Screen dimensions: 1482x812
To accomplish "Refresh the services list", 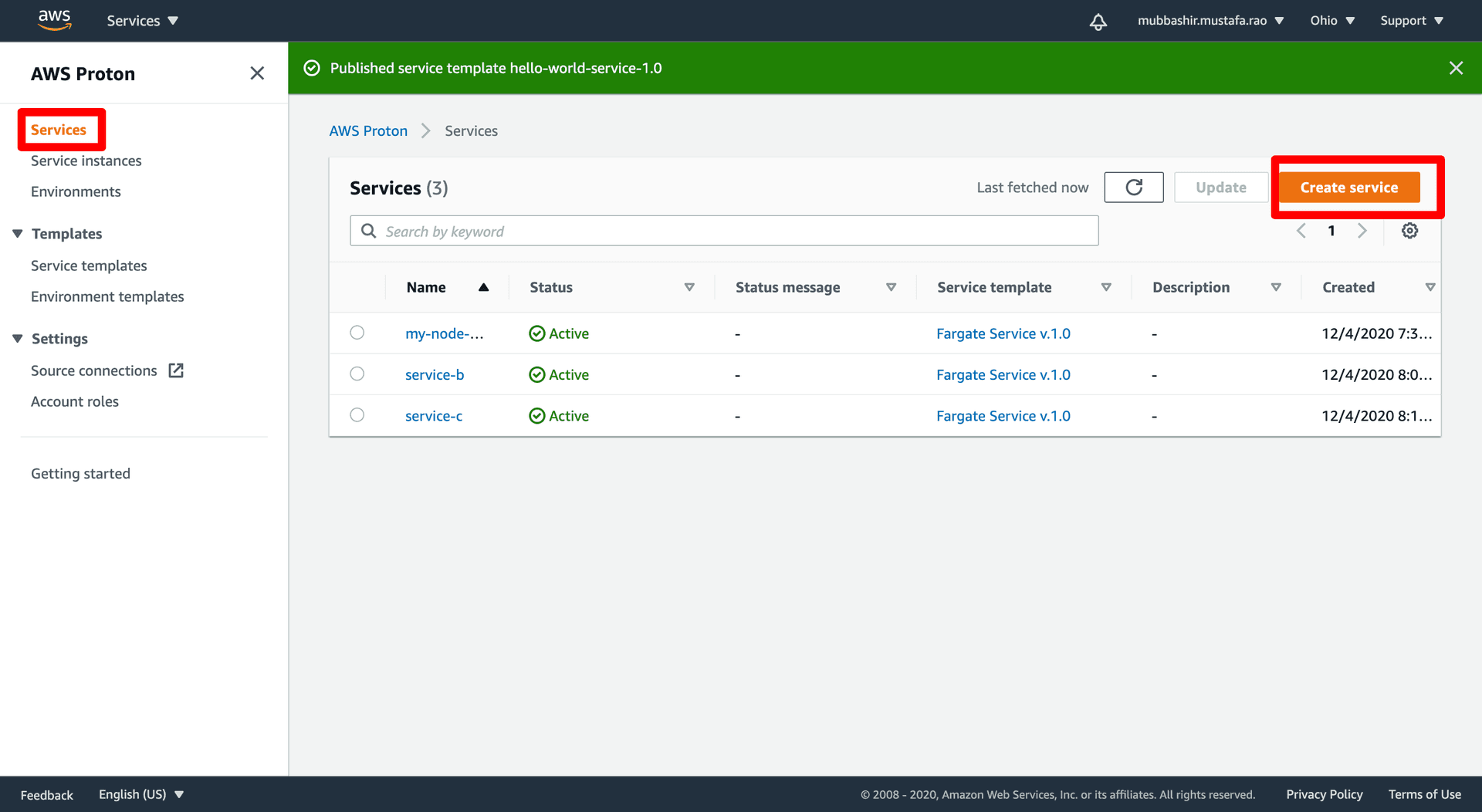I will point(1133,188).
